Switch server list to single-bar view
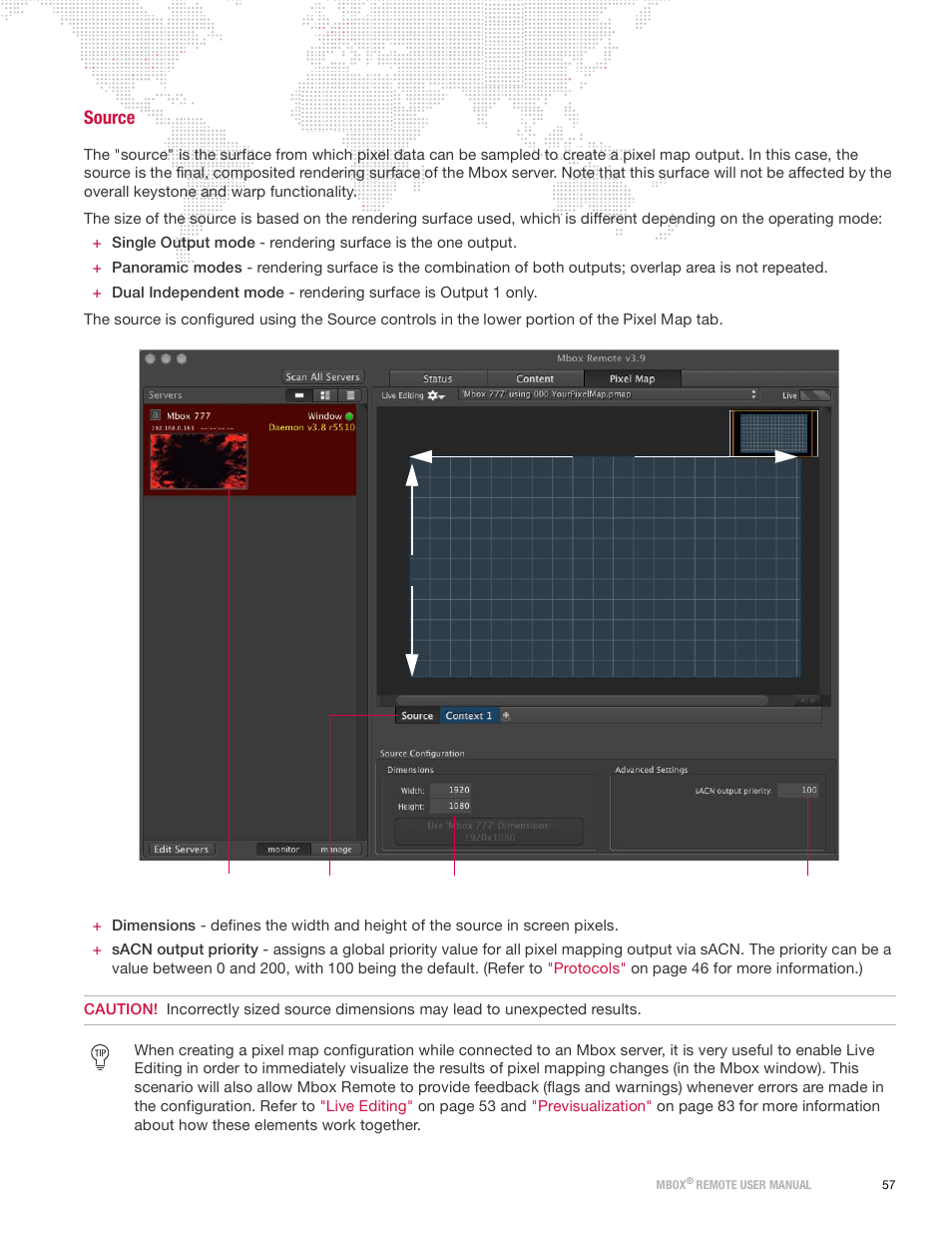Screen dimensions: 952x1233 click(298, 395)
